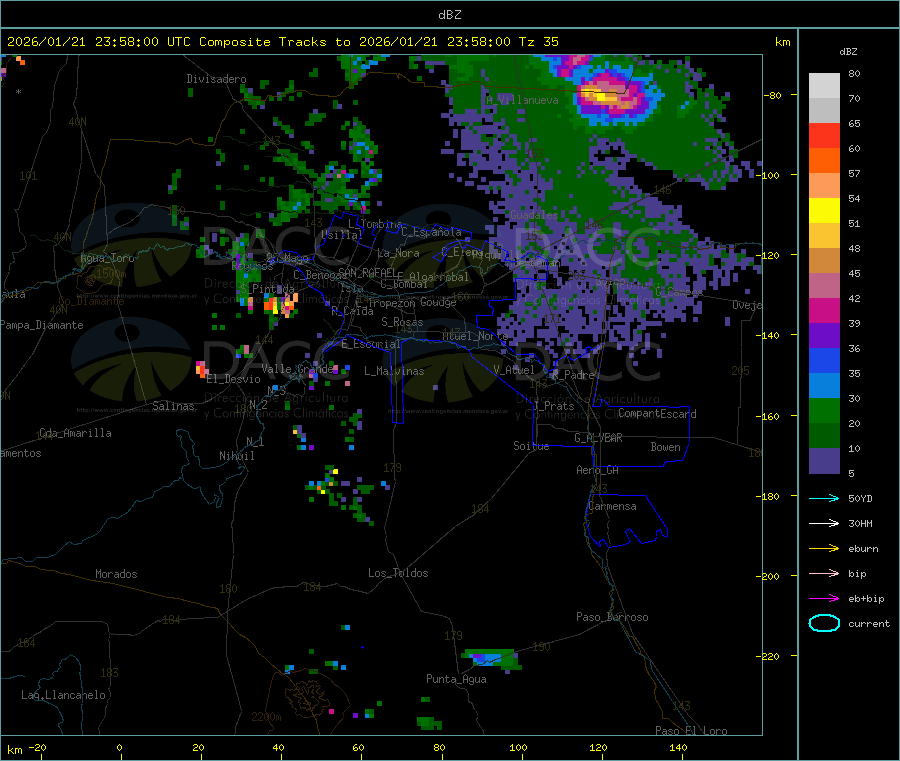Select the red swatch between 65 and 60
The image size is (900, 761).
[824, 135]
